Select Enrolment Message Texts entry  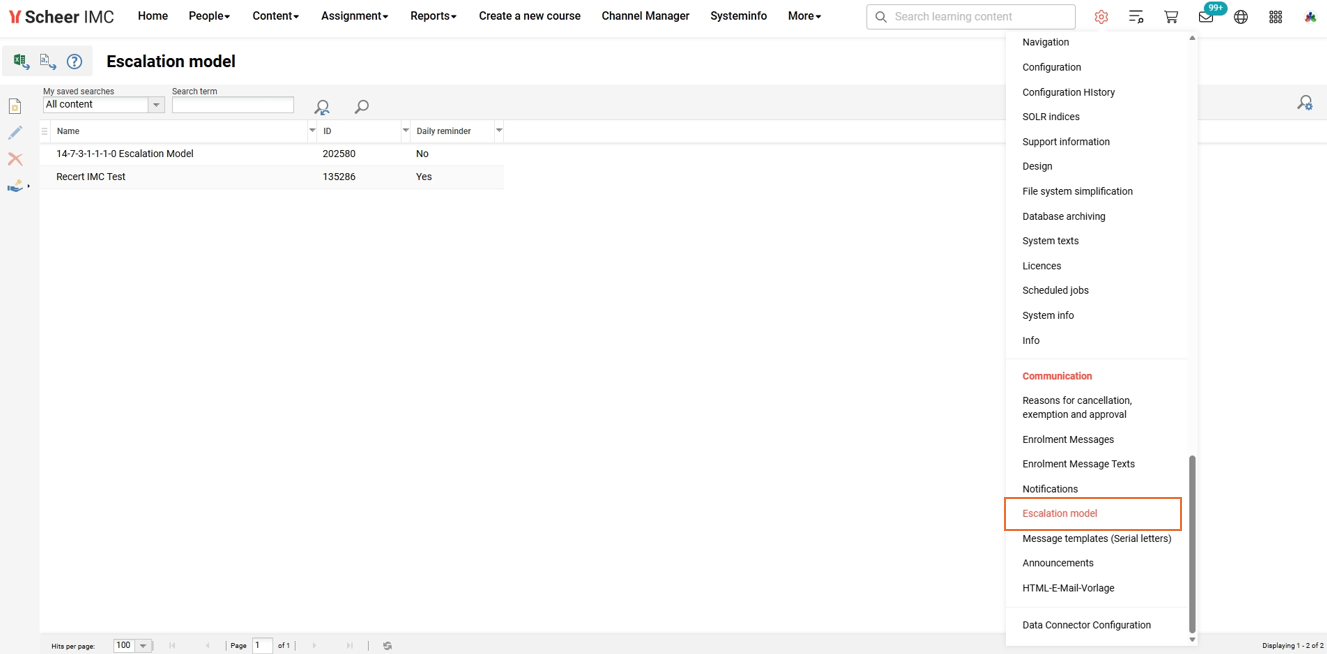tap(1078, 464)
